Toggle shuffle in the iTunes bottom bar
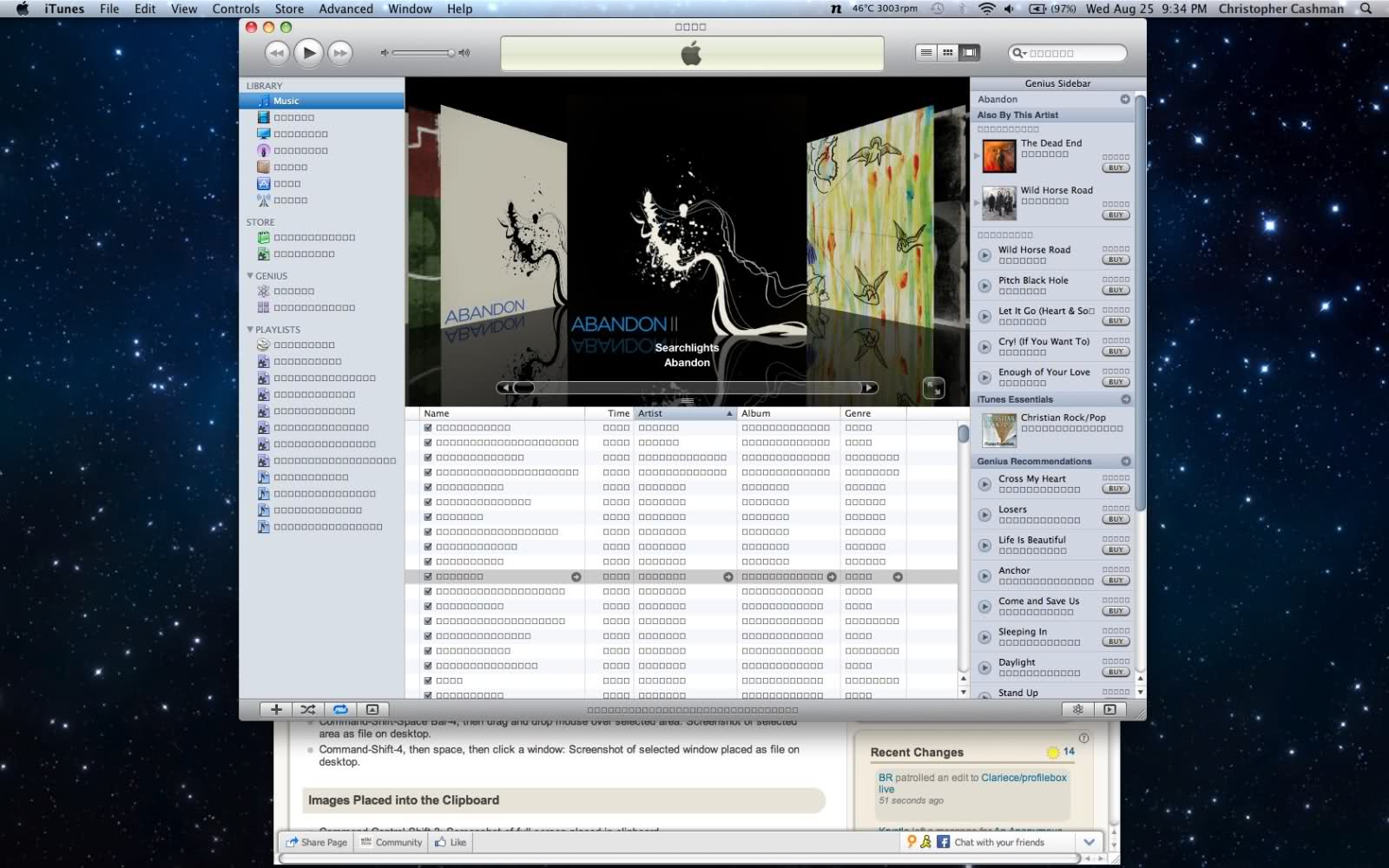1389x868 pixels. coord(308,709)
